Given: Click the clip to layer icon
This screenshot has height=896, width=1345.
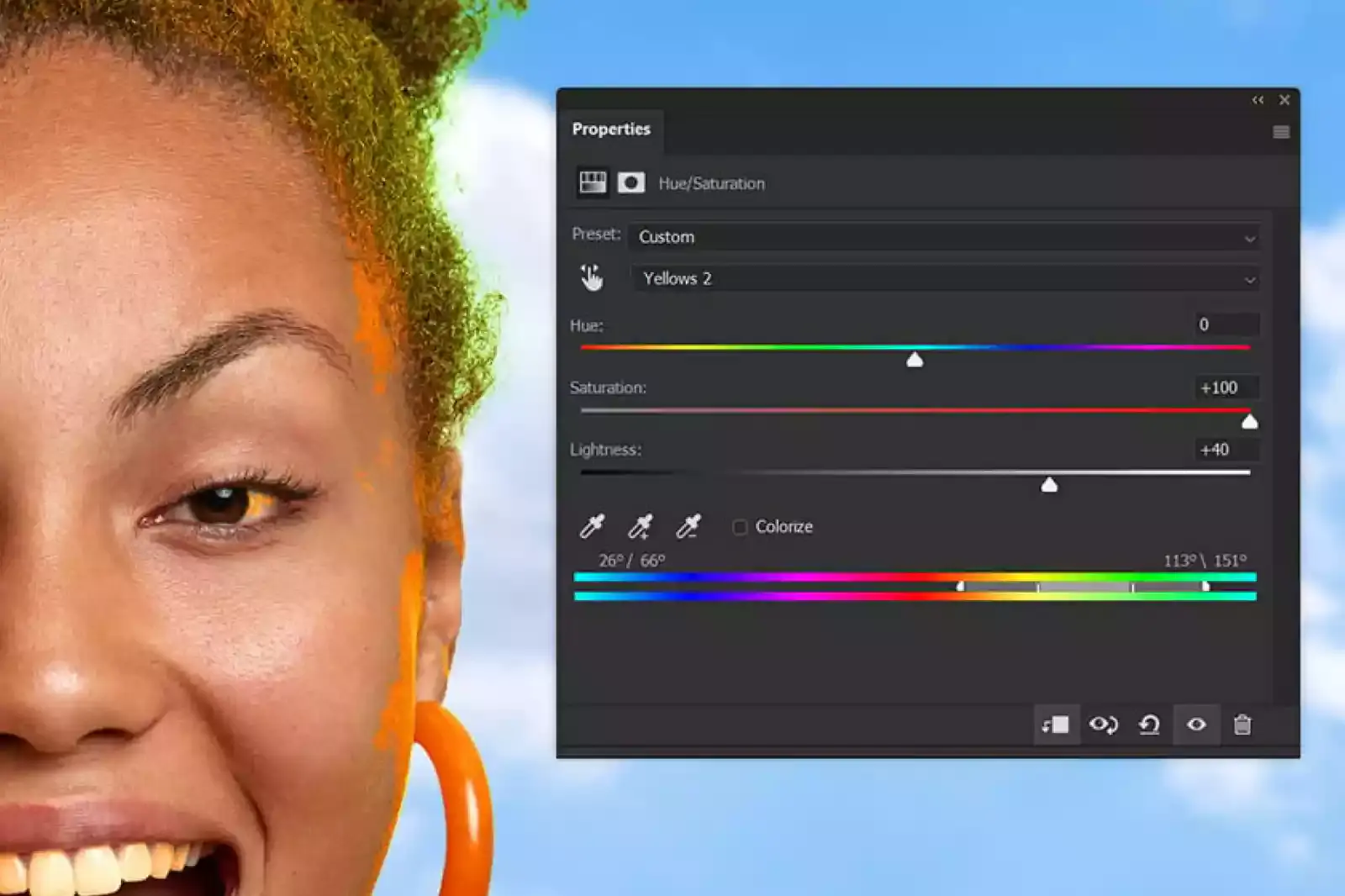Looking at the screenshot, I should 1056,725.
